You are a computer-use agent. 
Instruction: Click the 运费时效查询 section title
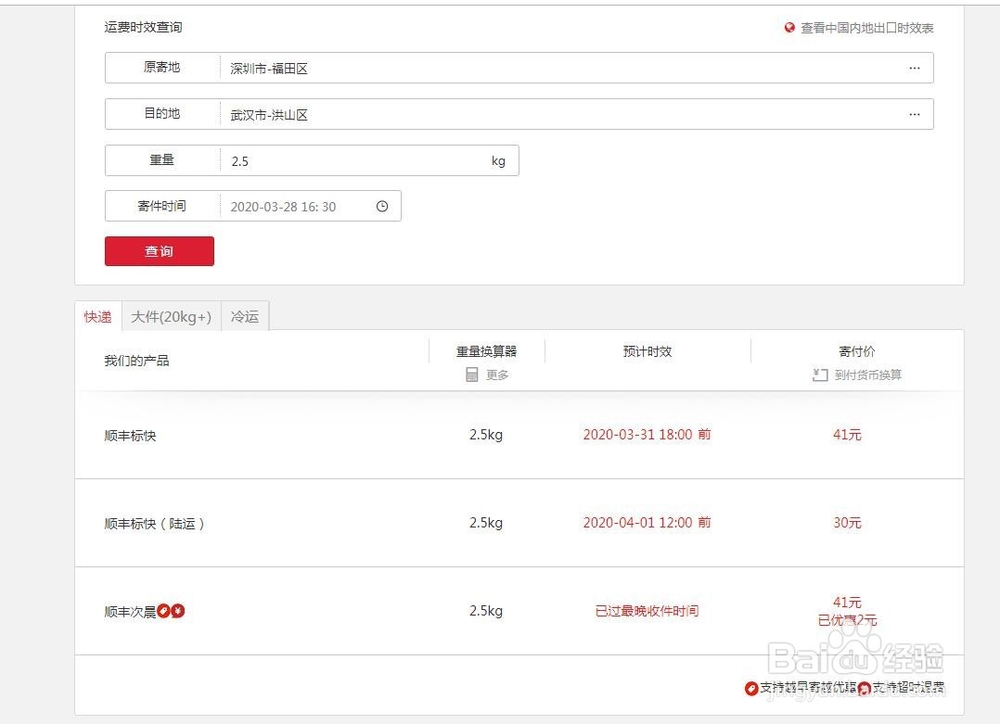143,27
